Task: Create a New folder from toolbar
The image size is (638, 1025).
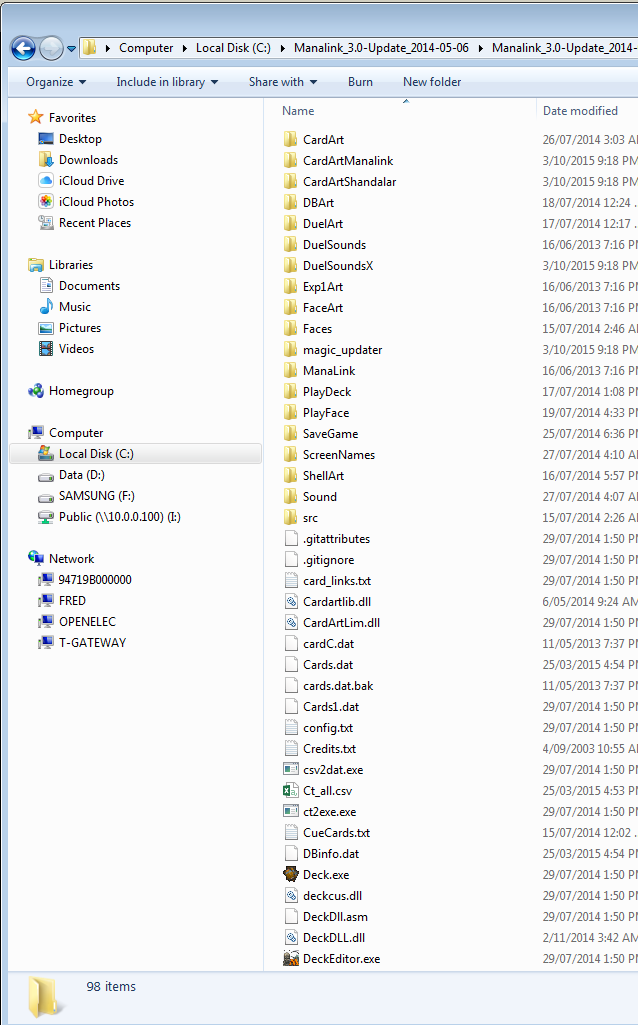Action: [x=432, y=82]
